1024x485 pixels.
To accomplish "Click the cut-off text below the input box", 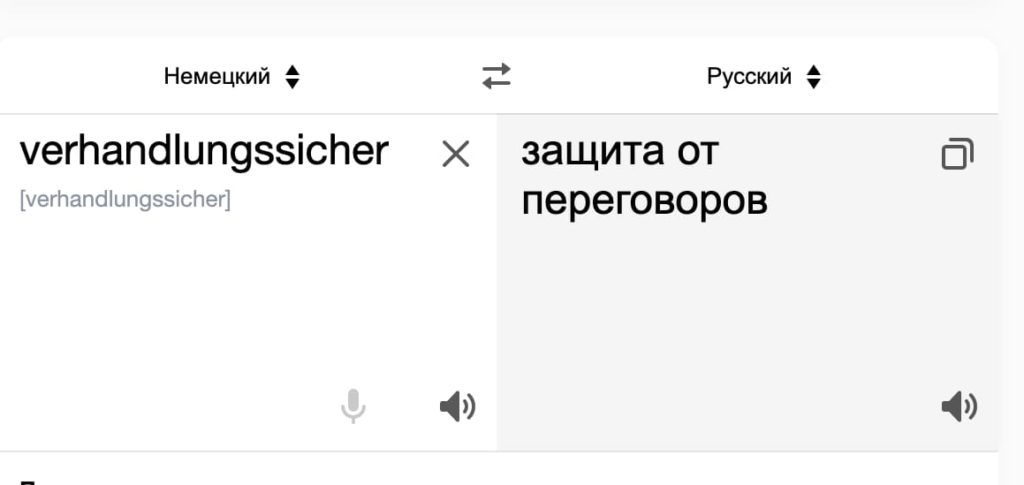I will 26,482.
